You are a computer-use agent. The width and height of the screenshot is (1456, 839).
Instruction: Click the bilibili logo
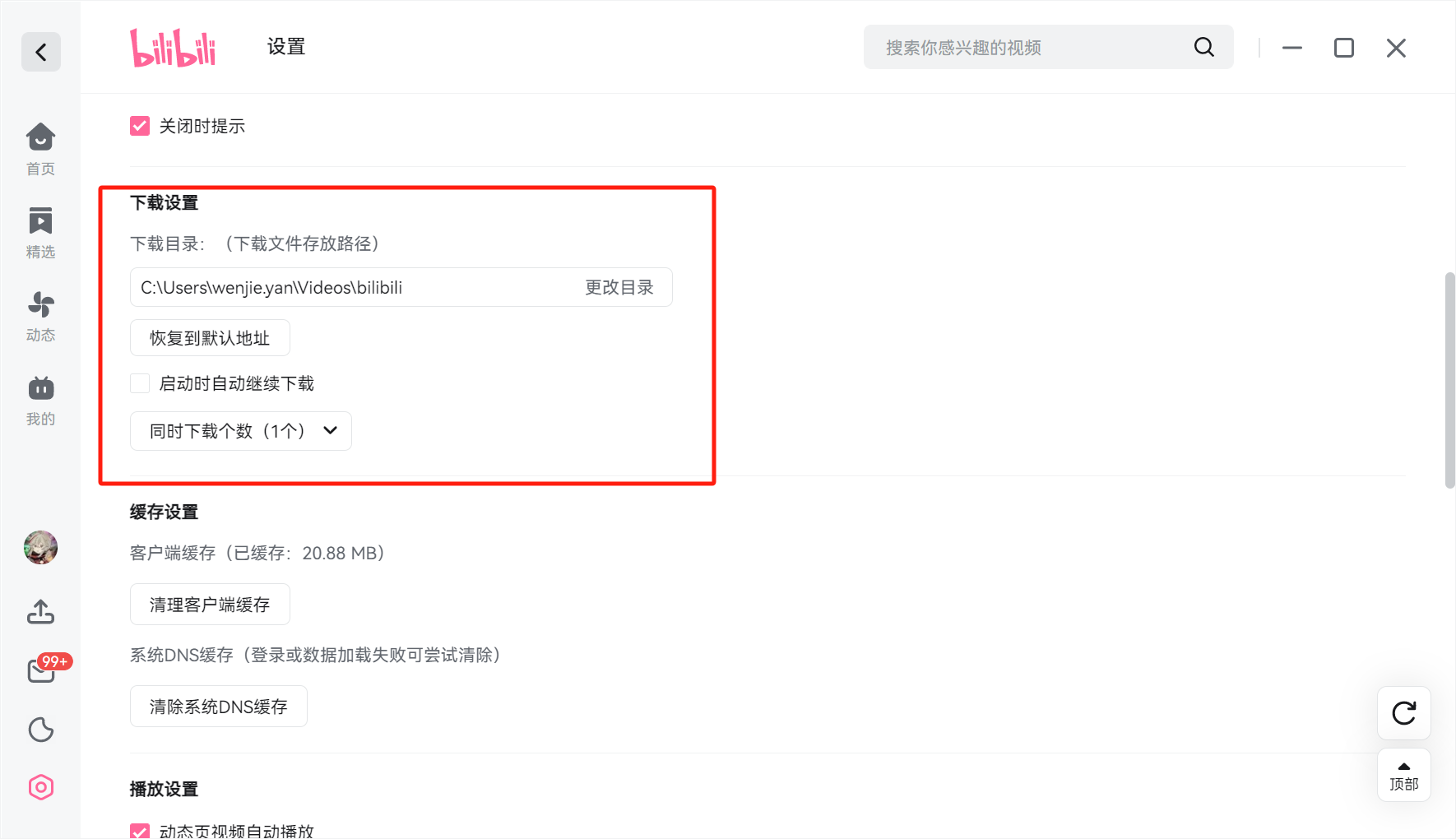tap(172, 47)
